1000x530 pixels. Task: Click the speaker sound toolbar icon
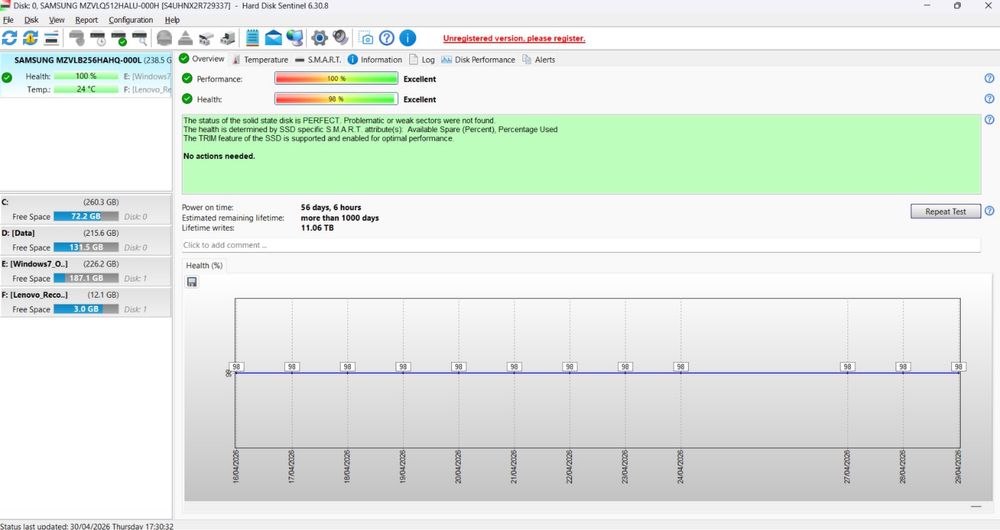coord(341,38)
